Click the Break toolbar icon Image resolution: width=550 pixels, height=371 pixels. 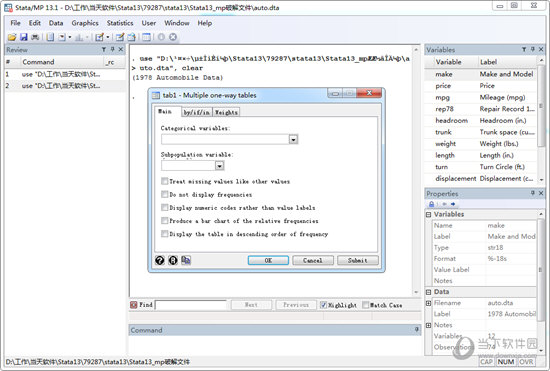tap(173, 37)
